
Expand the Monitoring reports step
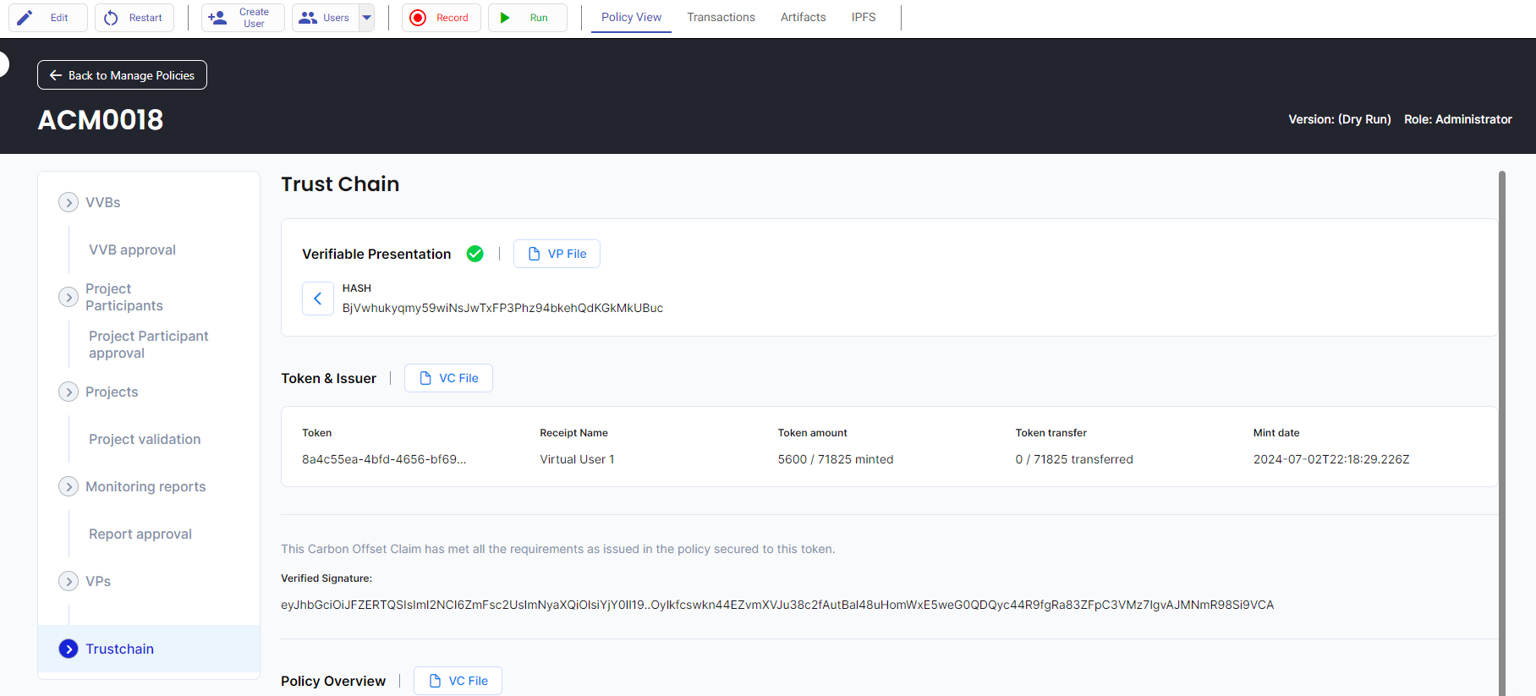(x=68, y=487)
